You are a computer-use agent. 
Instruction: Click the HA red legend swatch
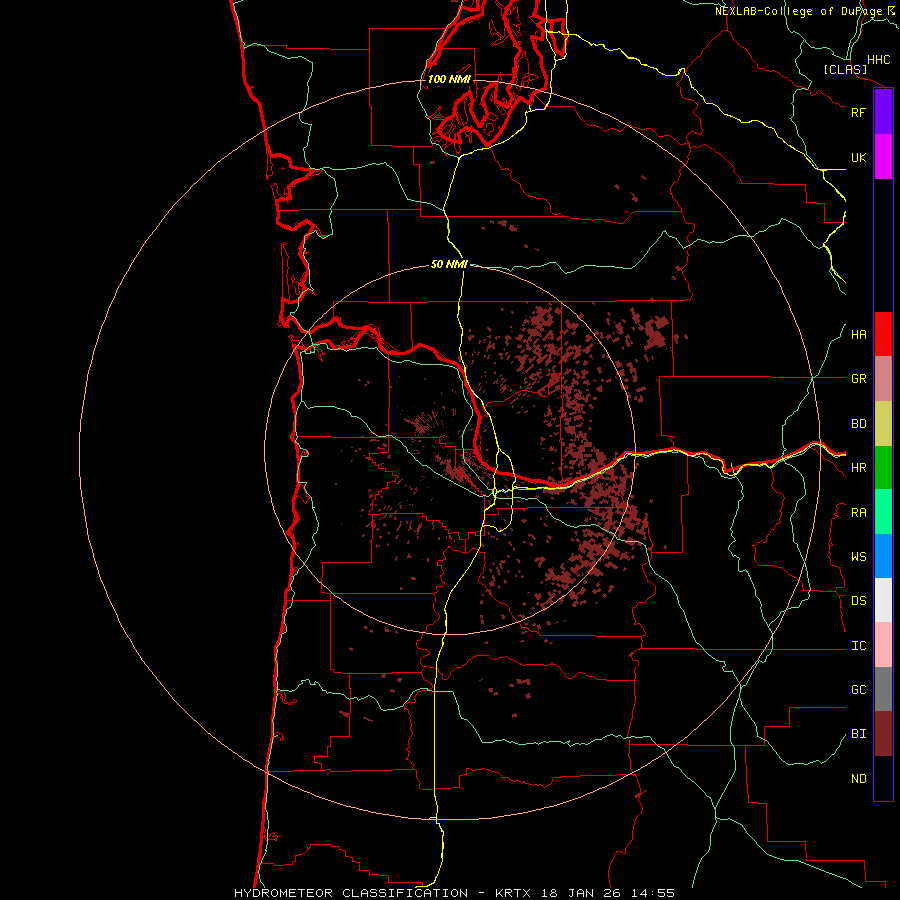883,334
